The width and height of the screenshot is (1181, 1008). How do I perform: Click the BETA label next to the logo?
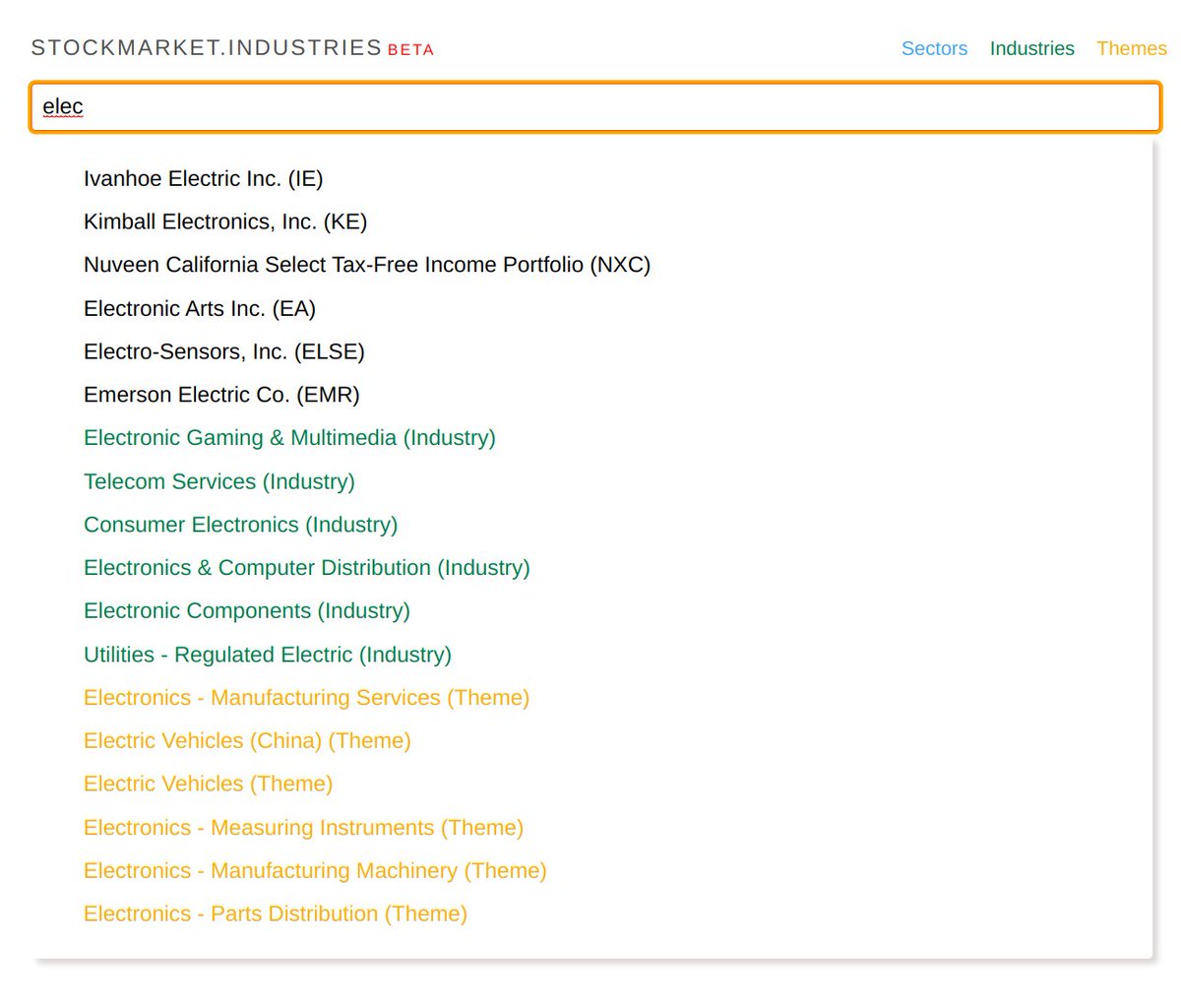(x=410, y=50)
